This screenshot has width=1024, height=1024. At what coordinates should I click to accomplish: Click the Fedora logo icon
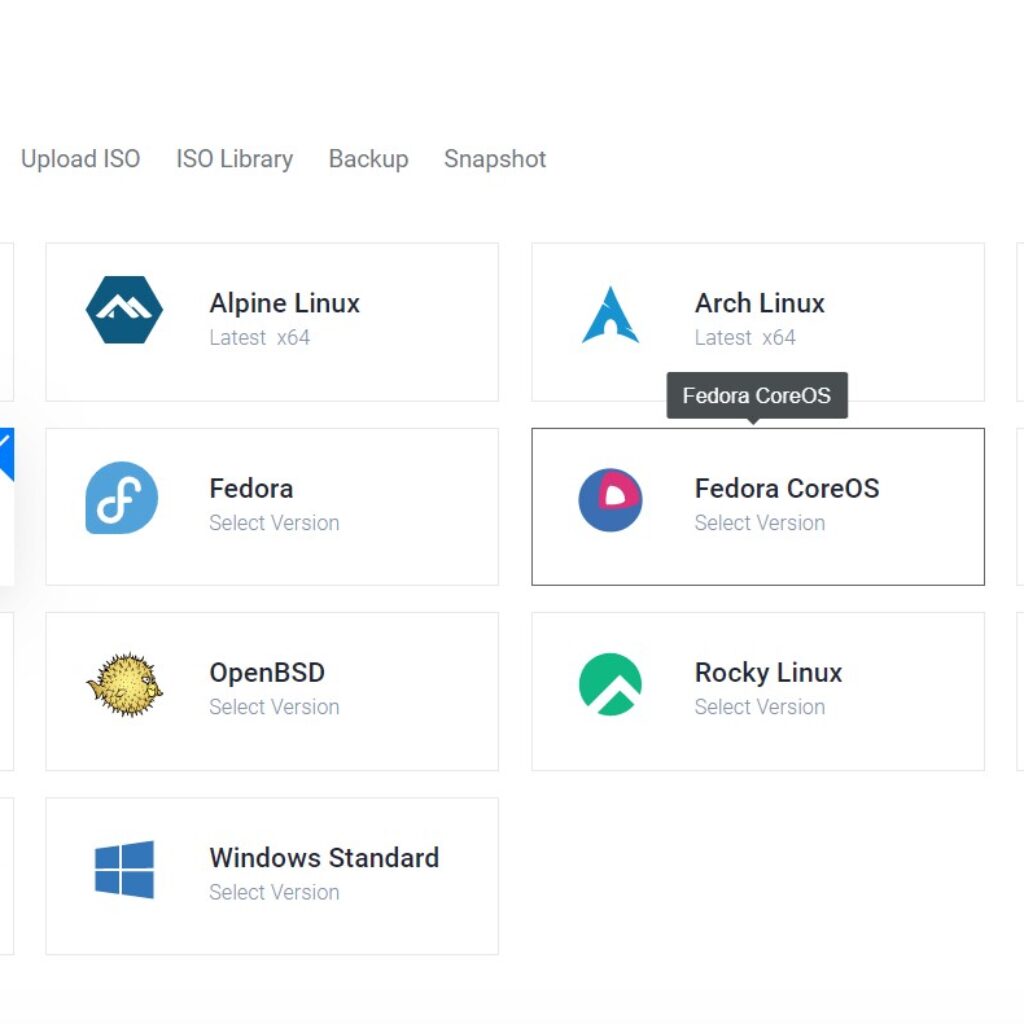pyautogui.click(x=122, y=498)
